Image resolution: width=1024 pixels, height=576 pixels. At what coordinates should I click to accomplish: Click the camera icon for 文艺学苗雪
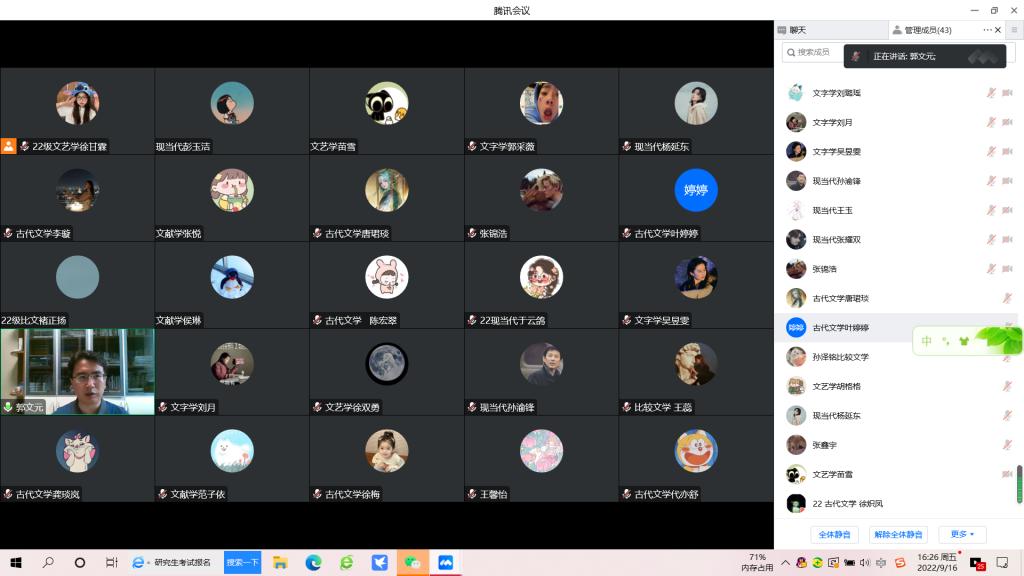click(x=1007, y=474)
